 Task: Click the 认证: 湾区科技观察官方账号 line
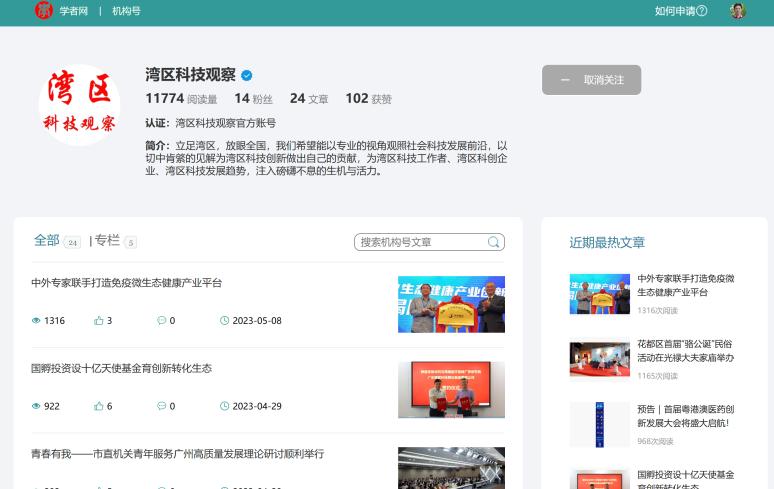pyautogui.click(x=210, y=123)
